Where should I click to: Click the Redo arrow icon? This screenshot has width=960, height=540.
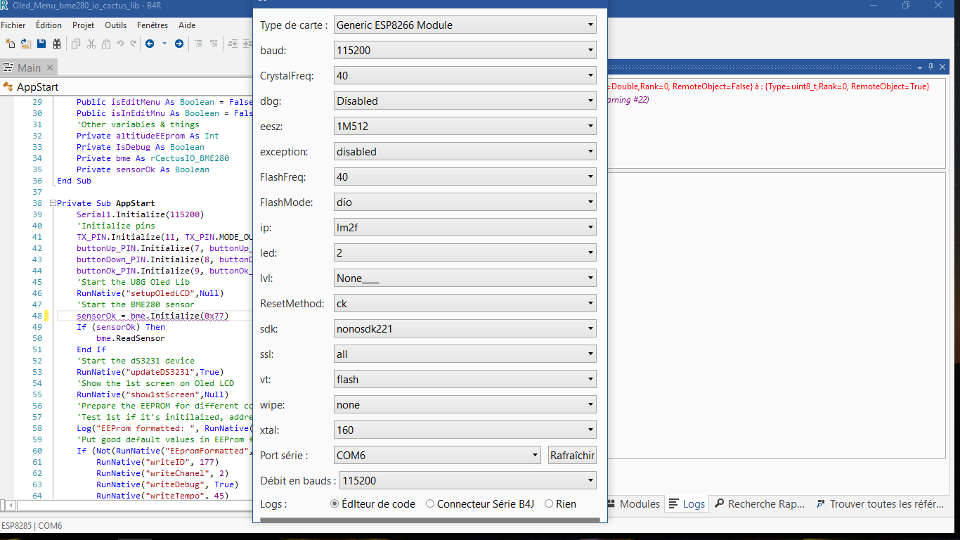pos(133,43)
